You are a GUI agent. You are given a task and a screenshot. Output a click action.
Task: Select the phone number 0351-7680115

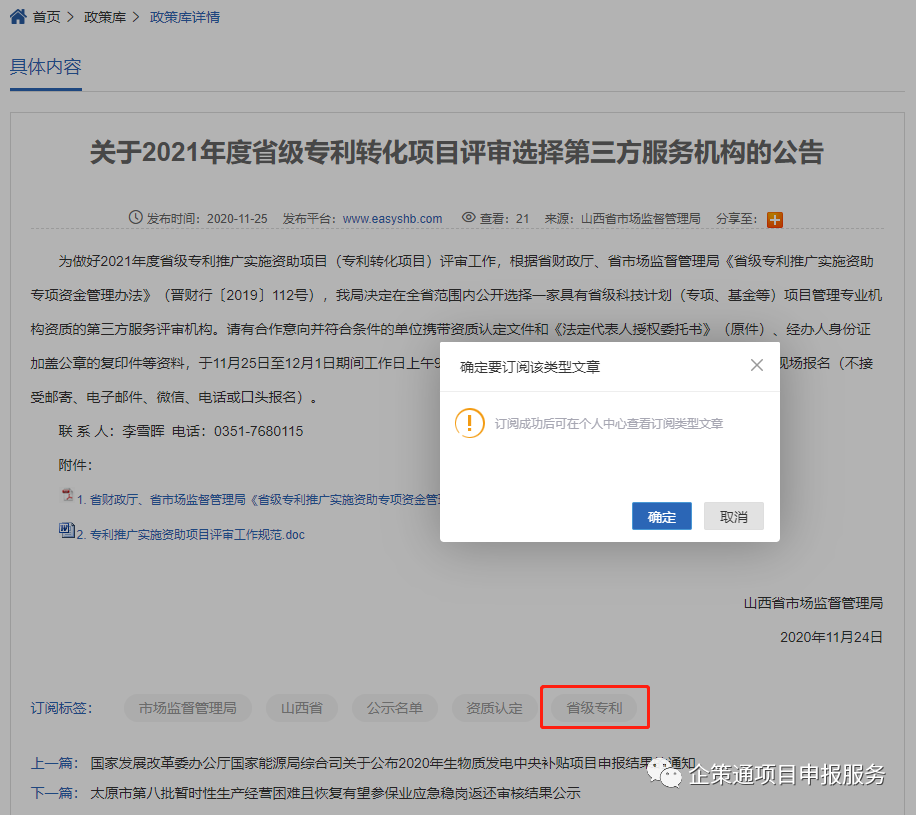[258, 431]
